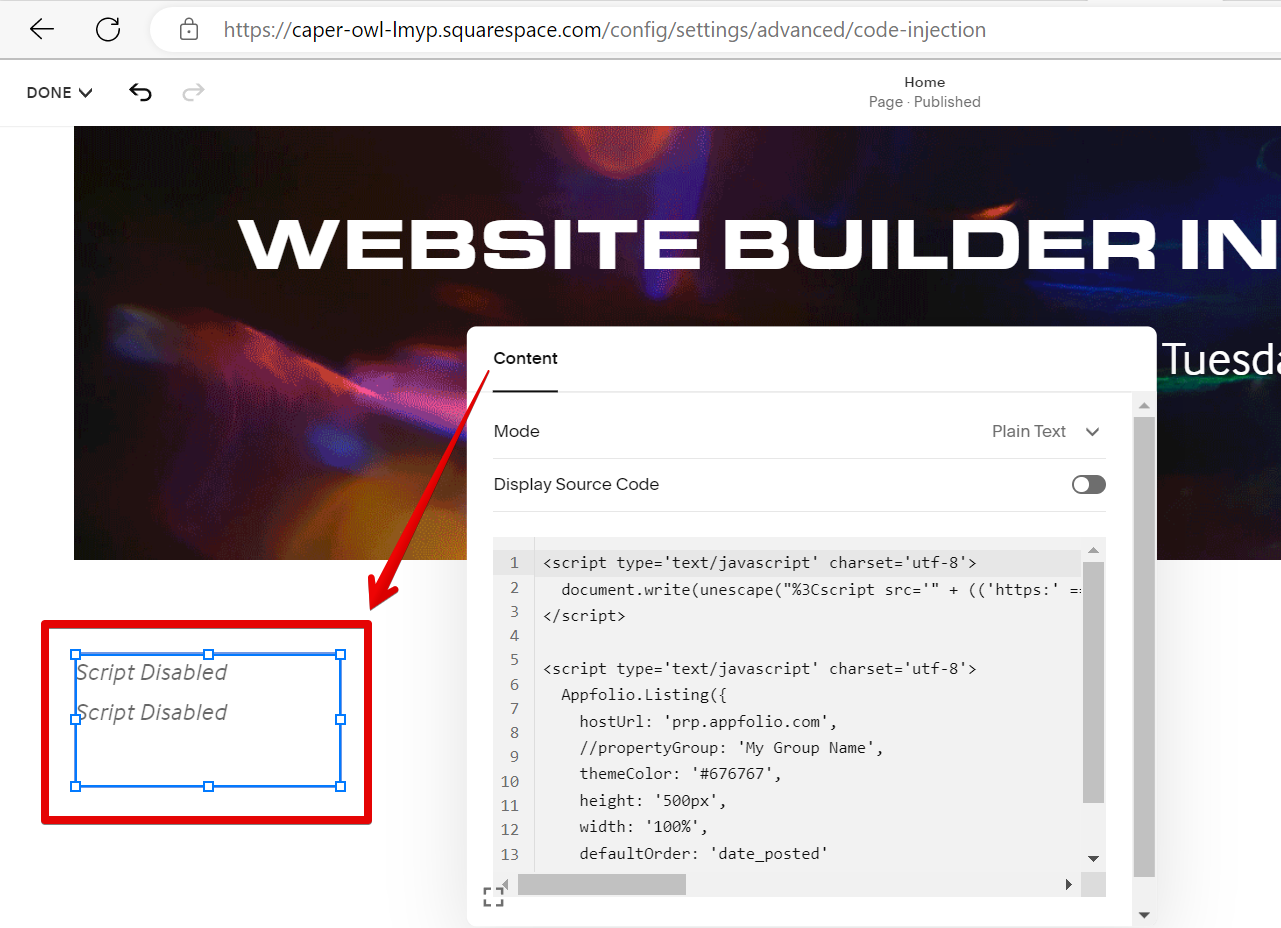Open the DONE dropdown menu

pyautogui.click(x=59, y=93)
